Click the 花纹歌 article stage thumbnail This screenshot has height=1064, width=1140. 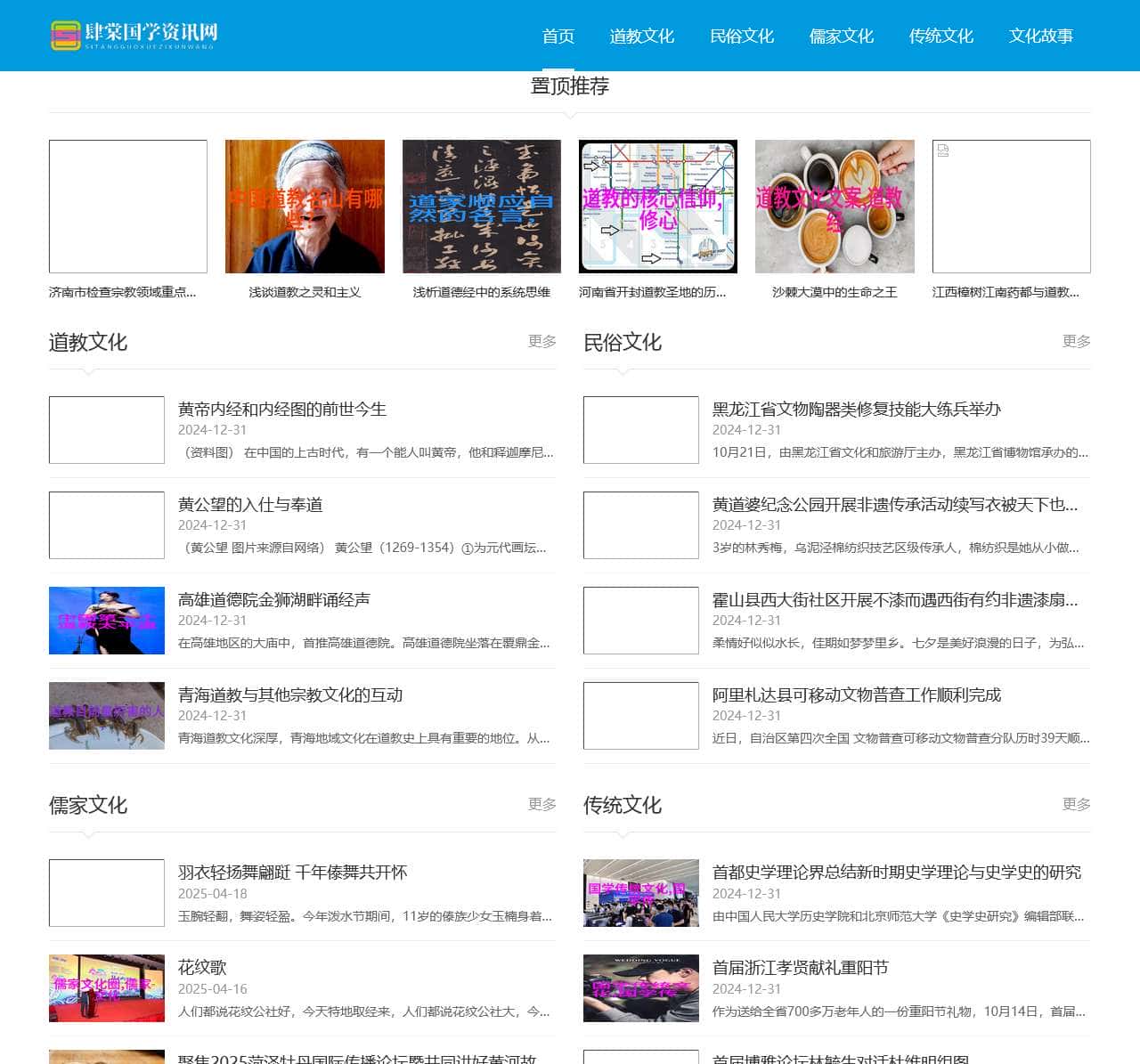pyautogui.click(x=107, y=988)
